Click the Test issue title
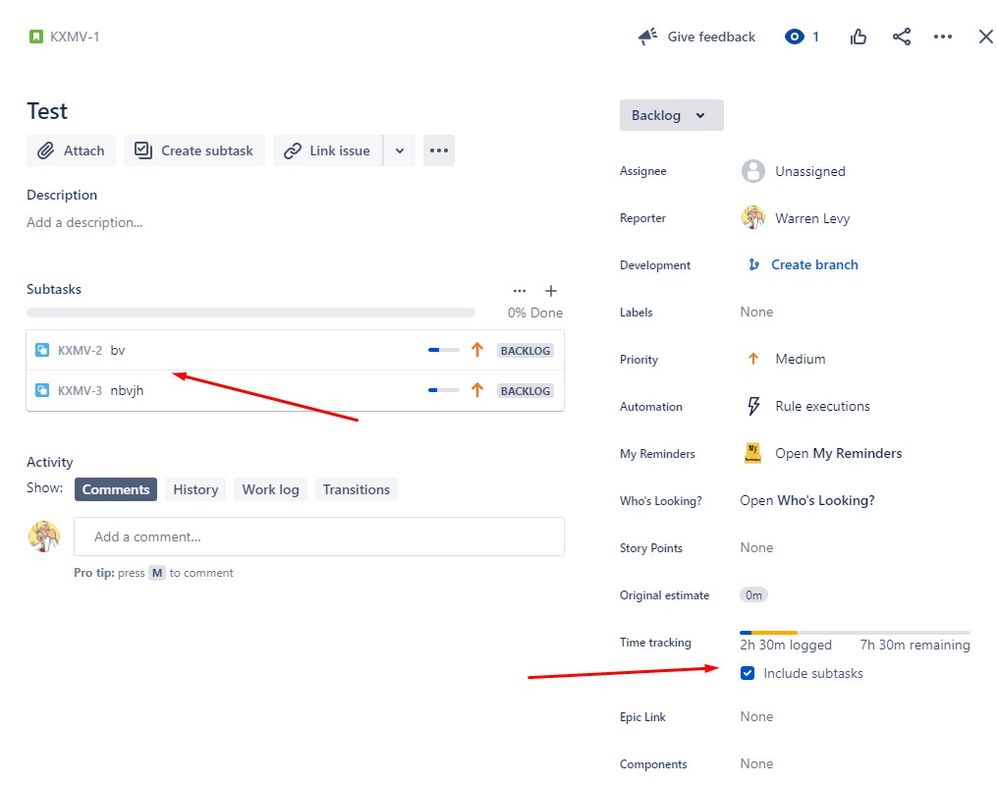Image resolution: width=998 pixels, height=796 pixels. (47, 111)
